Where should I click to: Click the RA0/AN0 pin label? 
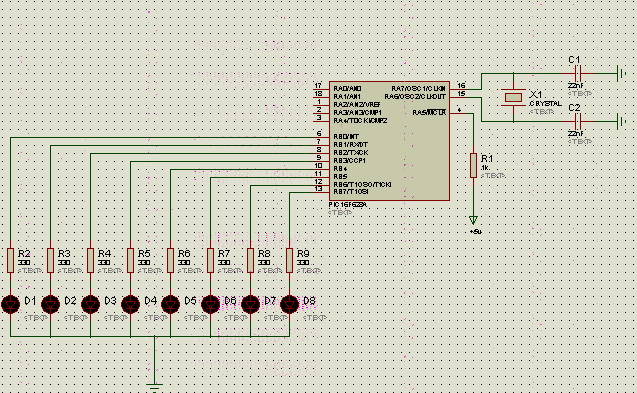click(x=347, y=89)
